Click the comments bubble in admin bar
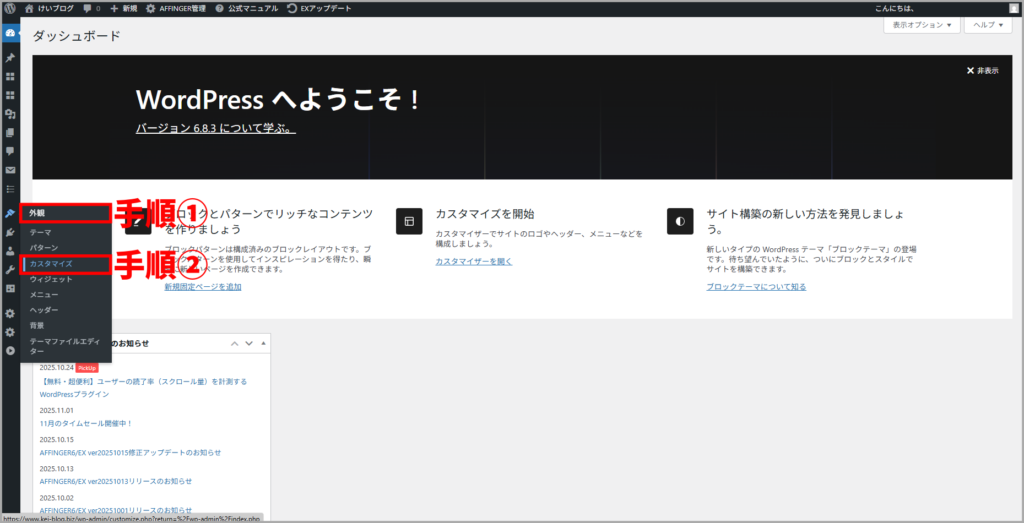This screenshot has height=523, width=1024. [90, 8]
